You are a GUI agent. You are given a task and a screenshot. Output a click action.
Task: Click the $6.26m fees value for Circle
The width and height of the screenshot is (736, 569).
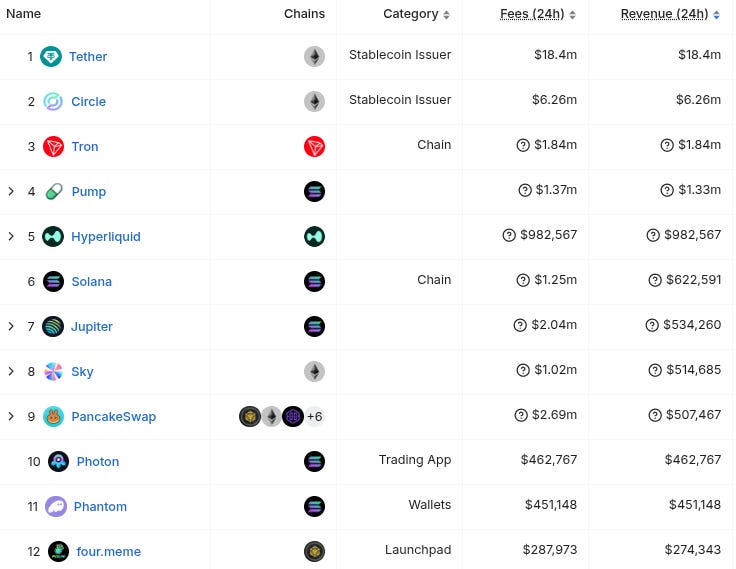554,100
